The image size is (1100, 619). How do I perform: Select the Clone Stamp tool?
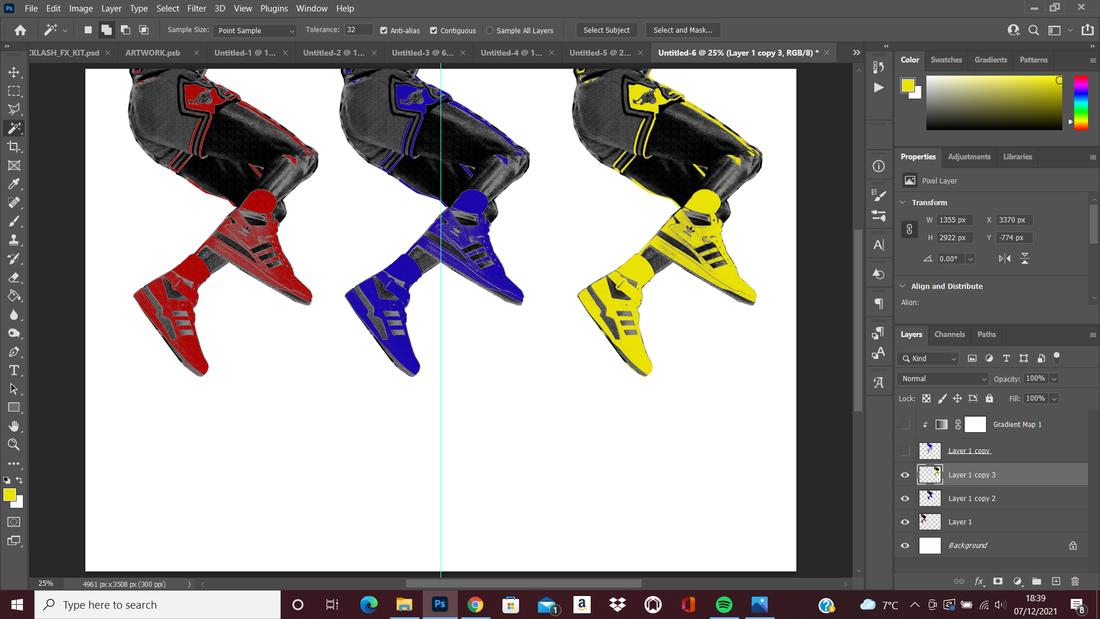click(x=14, y=240)
